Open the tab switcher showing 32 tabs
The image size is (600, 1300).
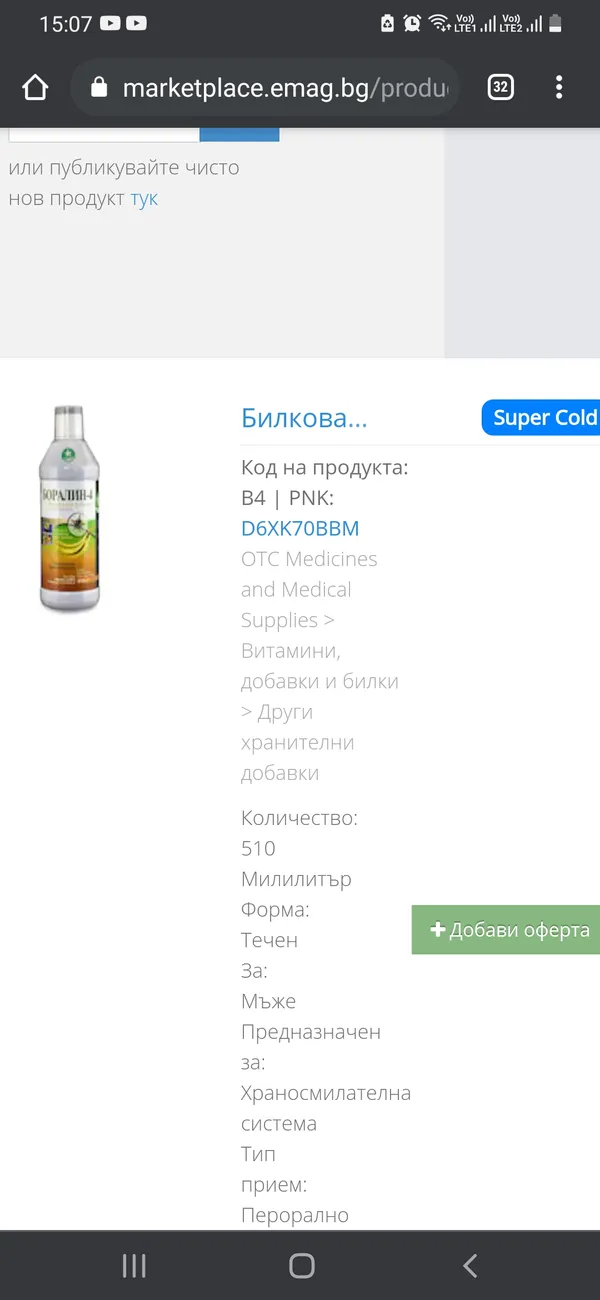[501, 88]
